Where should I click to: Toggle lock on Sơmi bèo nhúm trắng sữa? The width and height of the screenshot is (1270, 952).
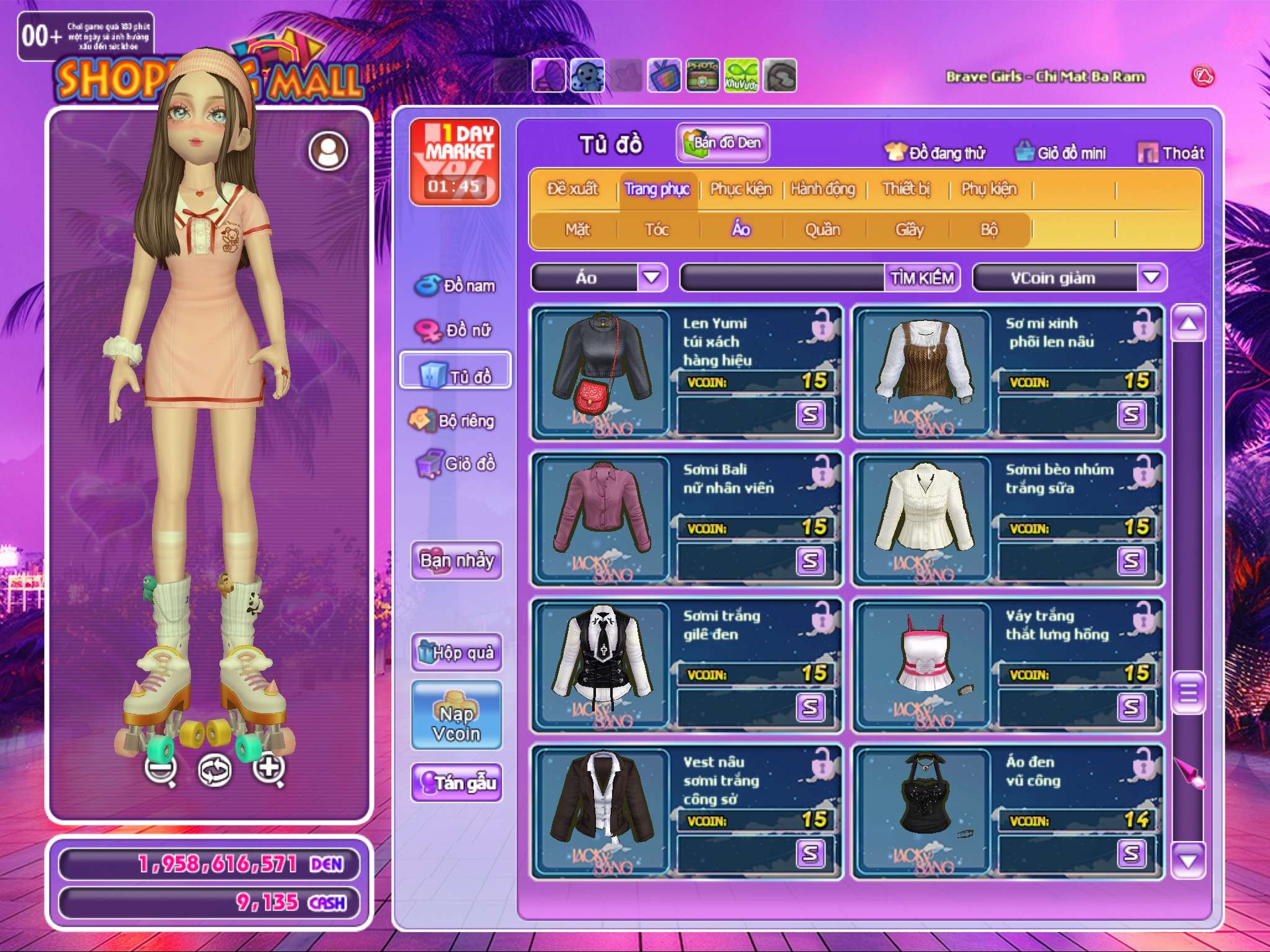(x=1145, y=471)
